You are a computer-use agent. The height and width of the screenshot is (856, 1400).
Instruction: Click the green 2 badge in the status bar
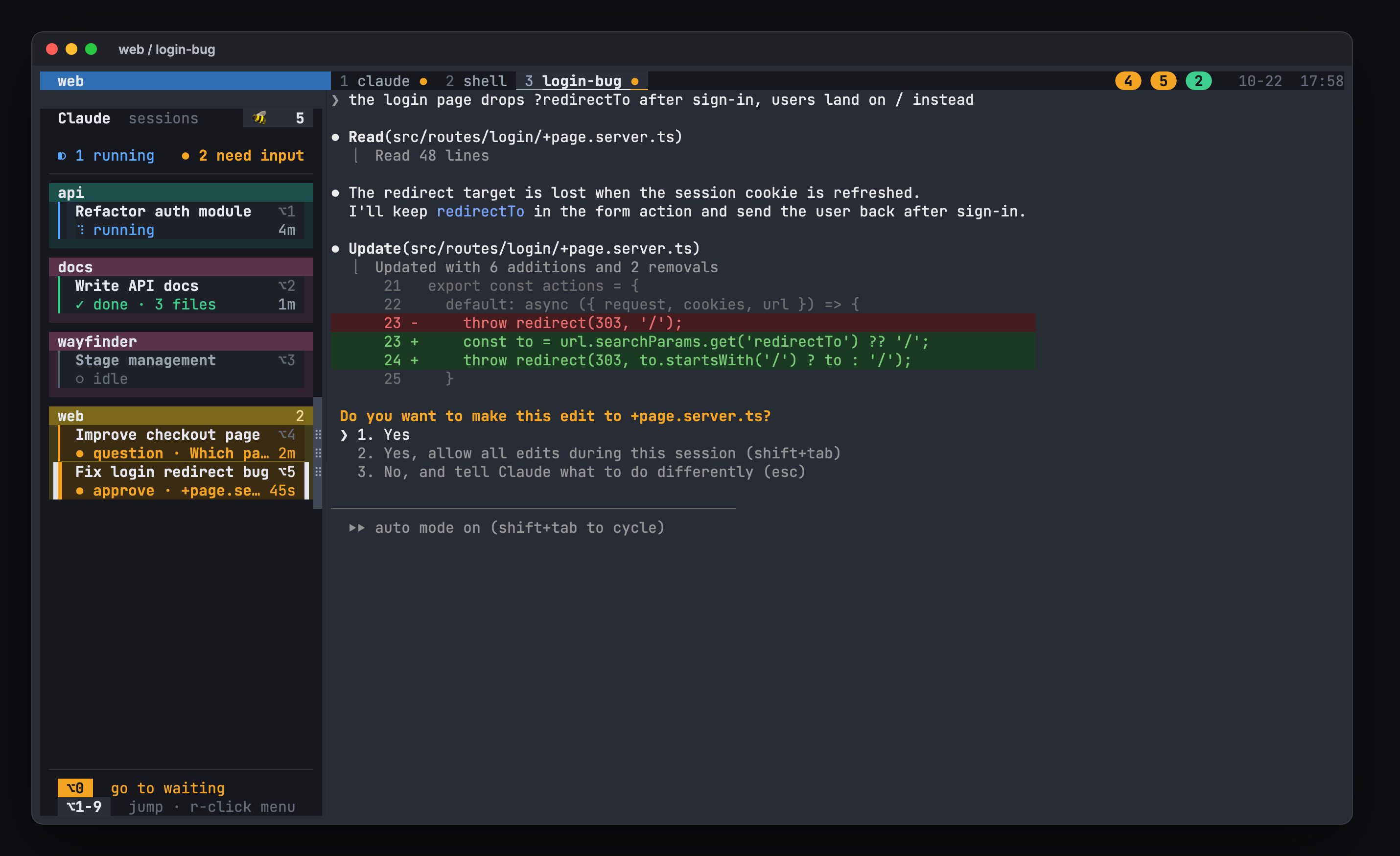pos(1198,81)
